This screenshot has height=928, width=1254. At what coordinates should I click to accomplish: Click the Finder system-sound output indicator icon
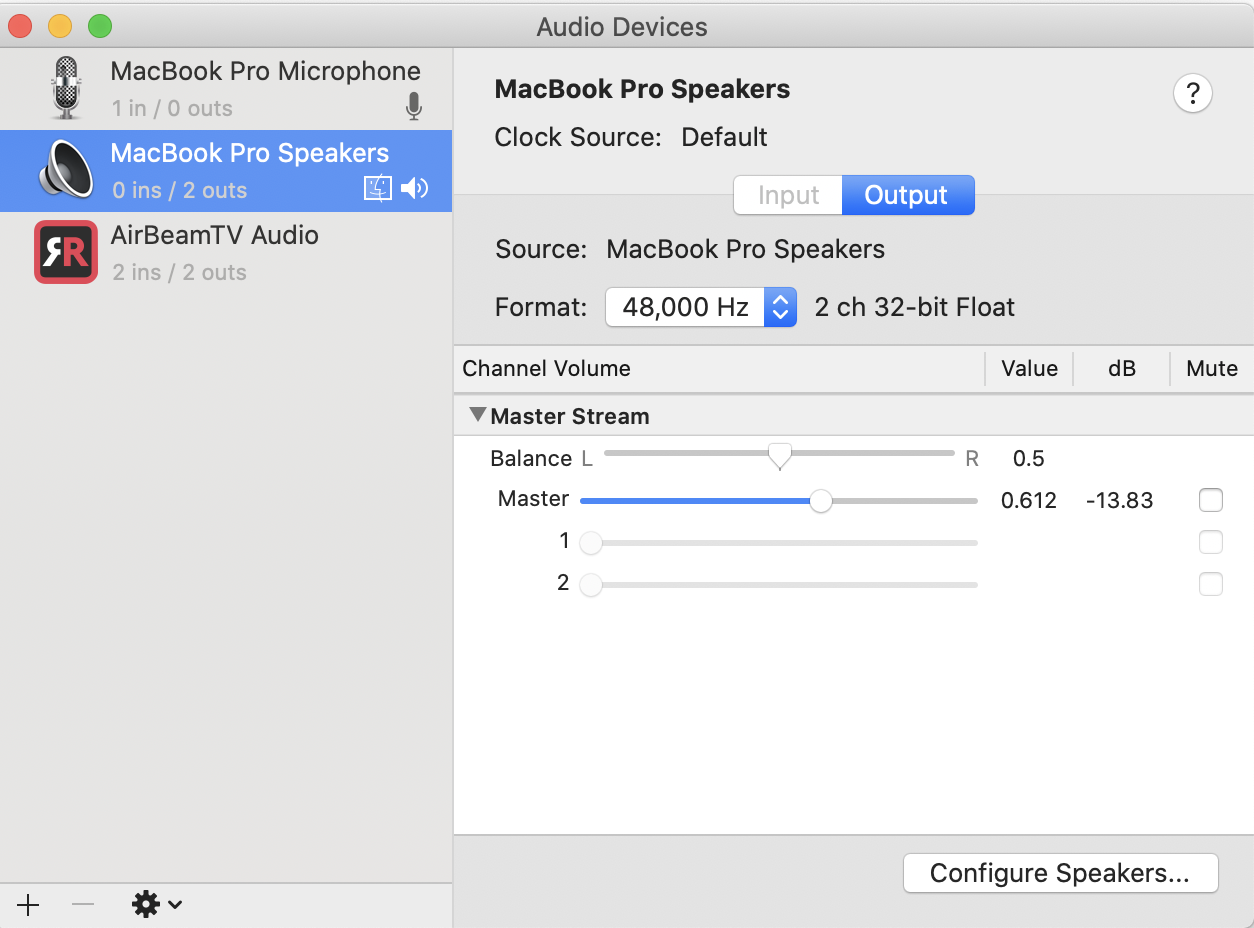tap(378, 189)
